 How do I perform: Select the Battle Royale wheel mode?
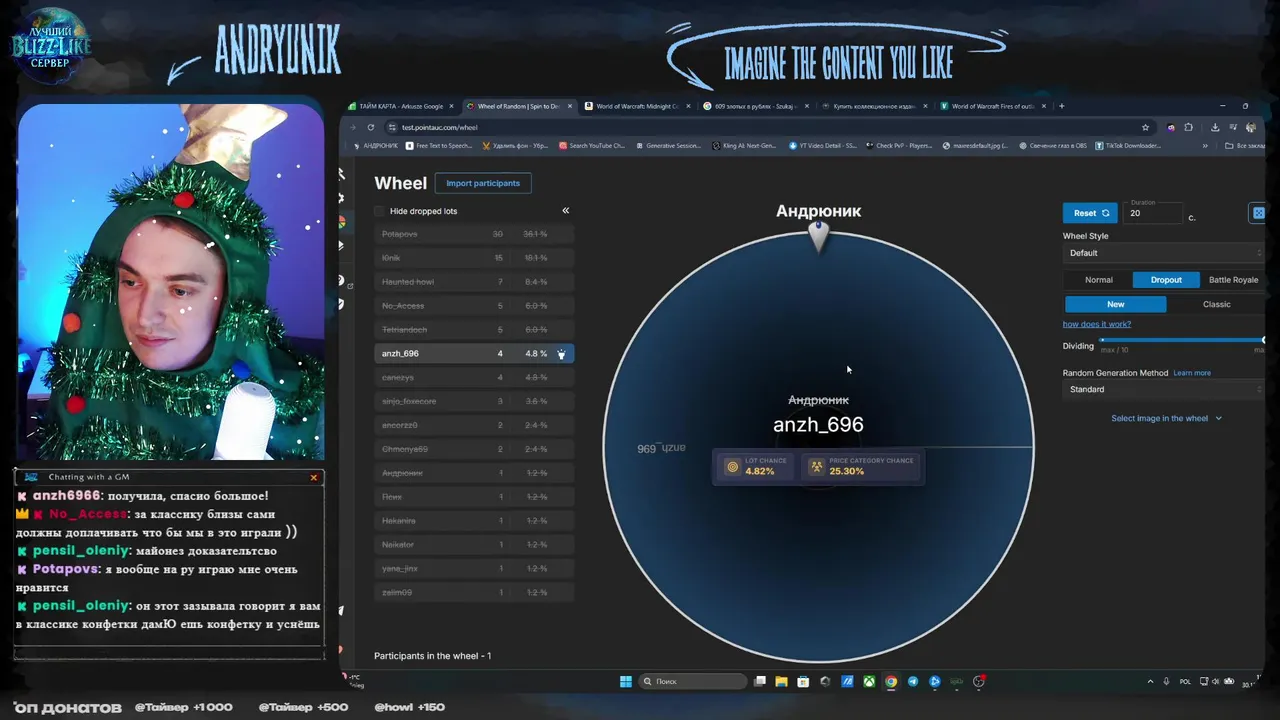click(x=1233, y=280)
